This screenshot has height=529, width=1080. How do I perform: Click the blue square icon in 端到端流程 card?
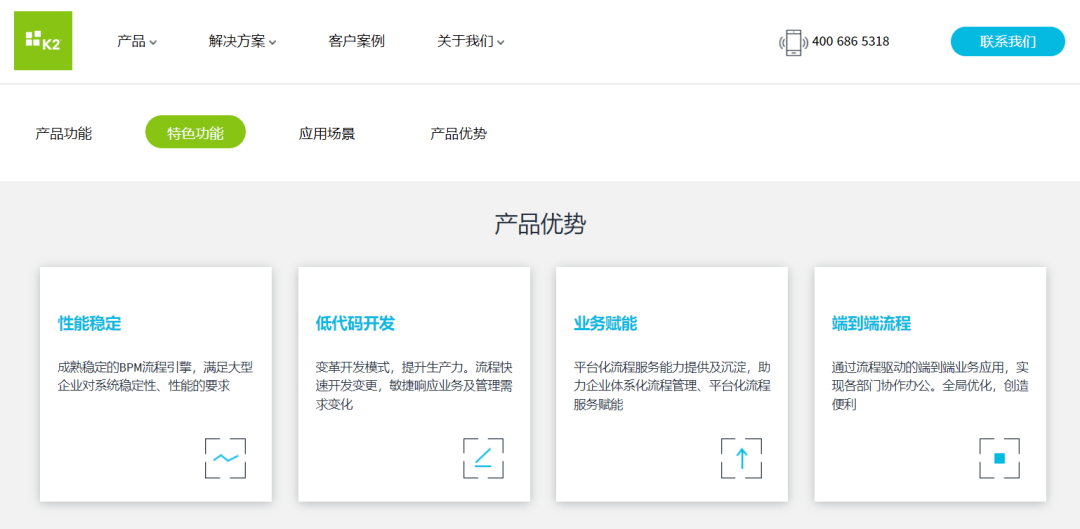pyautogui.click(x=999, y=458)
